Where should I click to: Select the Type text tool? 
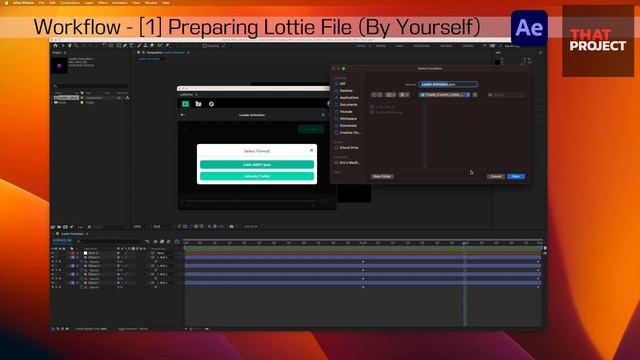click(131, 46)
